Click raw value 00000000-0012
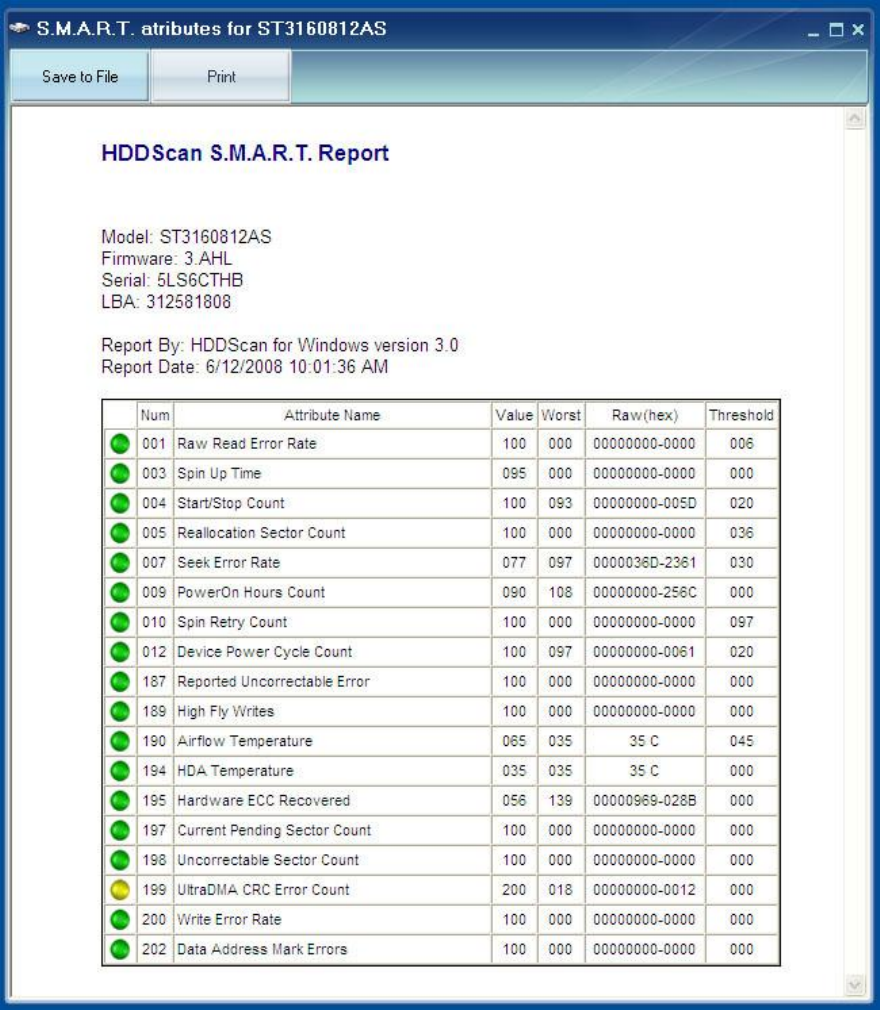The width and height of the screenshot is (880, 1010). (645, 890)
